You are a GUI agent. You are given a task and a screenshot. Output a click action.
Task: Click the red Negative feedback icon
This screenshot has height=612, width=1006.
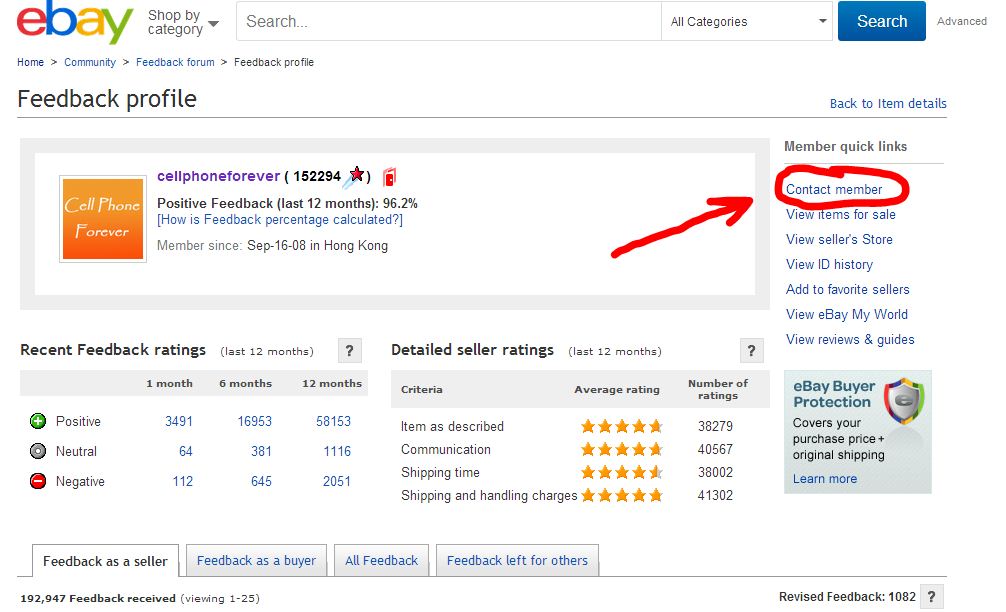(38, 482)
